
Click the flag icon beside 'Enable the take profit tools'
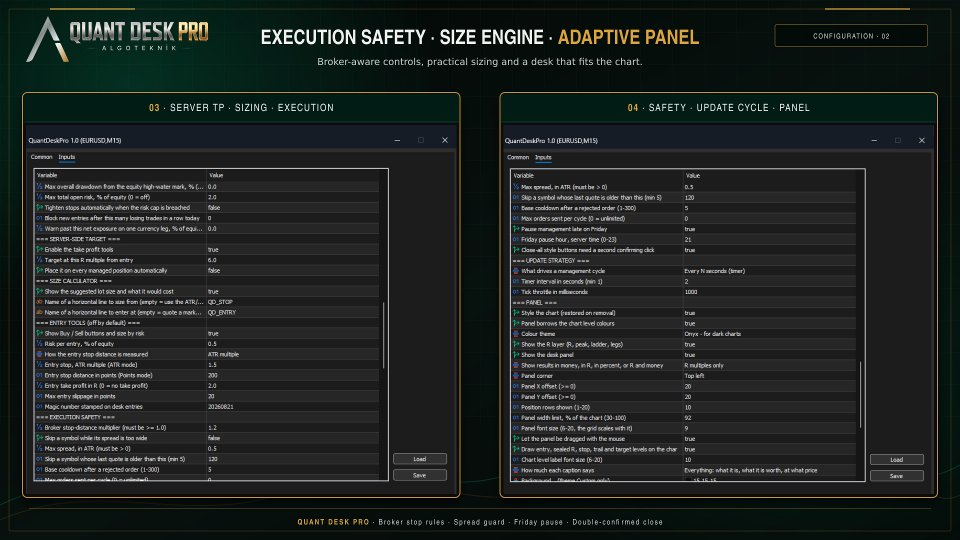pos(39,250)
